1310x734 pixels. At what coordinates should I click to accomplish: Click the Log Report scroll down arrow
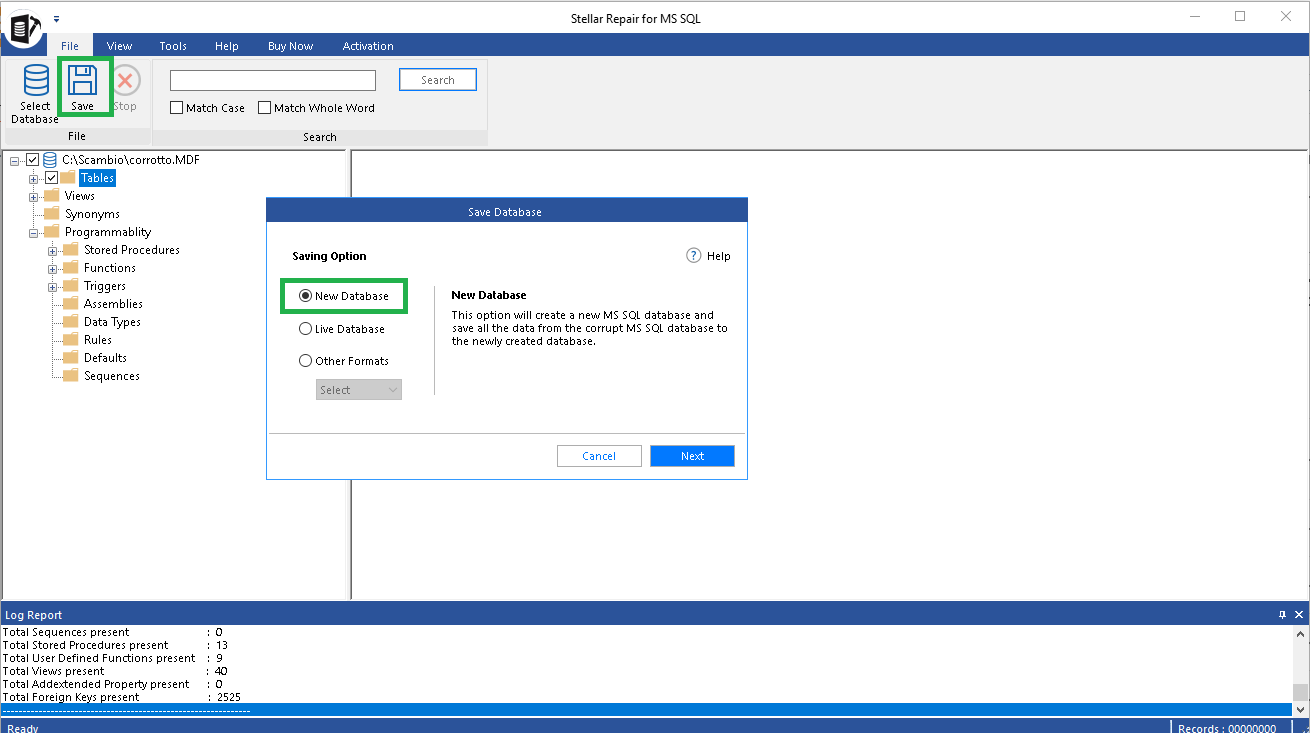[x=1300, y=709]
